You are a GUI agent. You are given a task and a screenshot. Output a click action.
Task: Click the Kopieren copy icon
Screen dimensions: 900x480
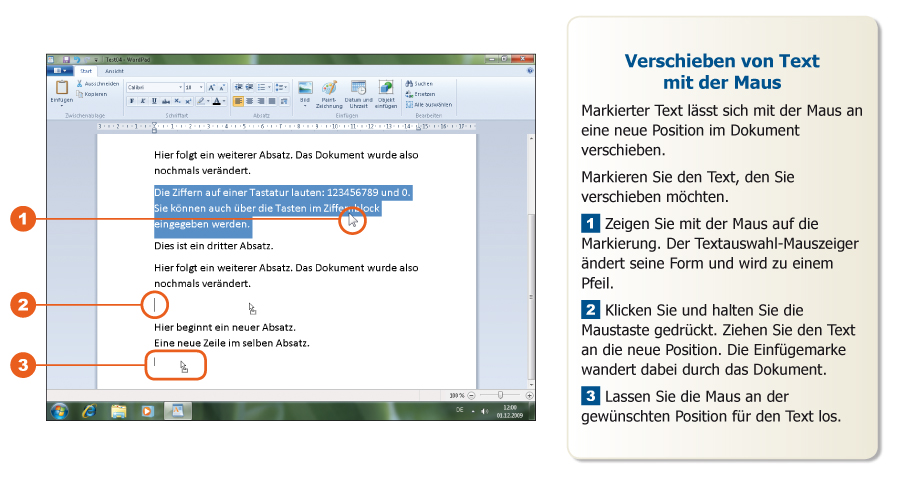[95, 94]
